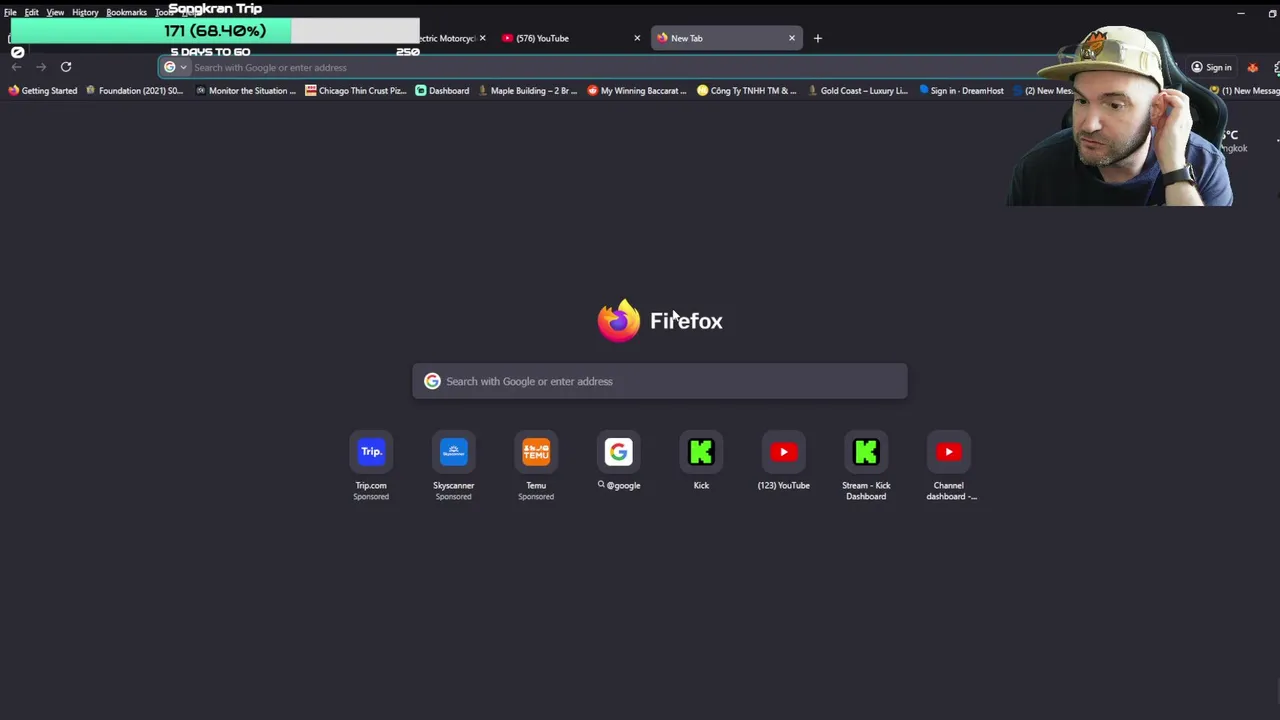Close the Electric Motorcycle tab
The height and width of the screenshot is (720, 1280).
(482, 38)
